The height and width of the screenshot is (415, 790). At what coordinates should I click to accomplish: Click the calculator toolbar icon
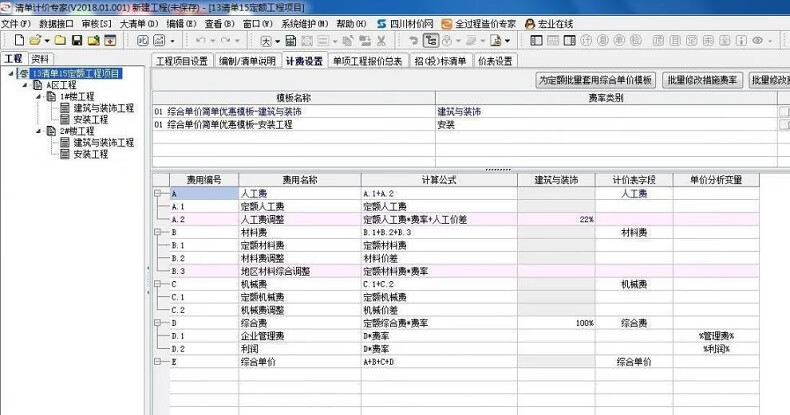pyautogui.click(x=291, y=41)
